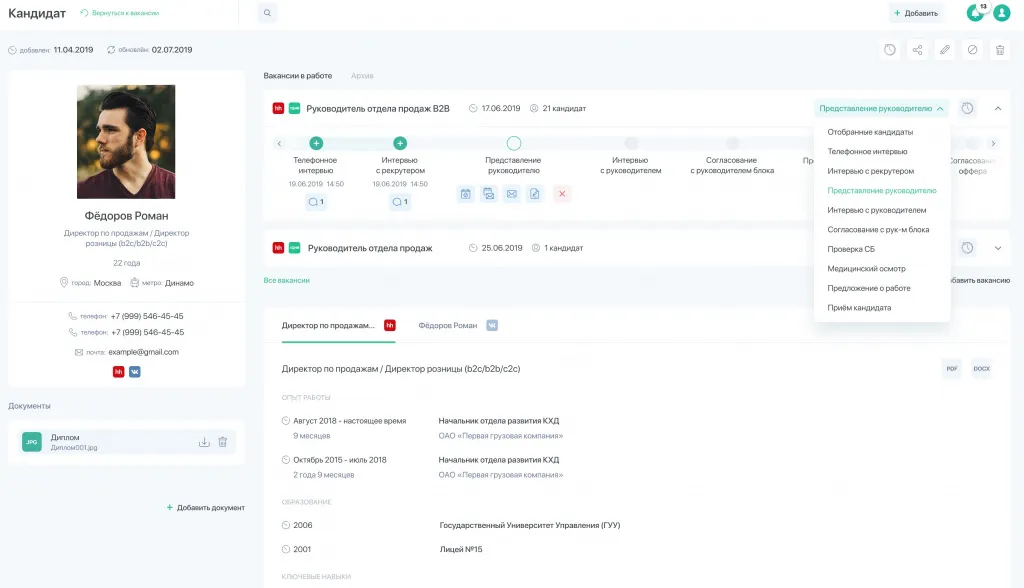Click the share candidate icon
The width and height of the screenshot is (1024, 588).
coord(917,50)
